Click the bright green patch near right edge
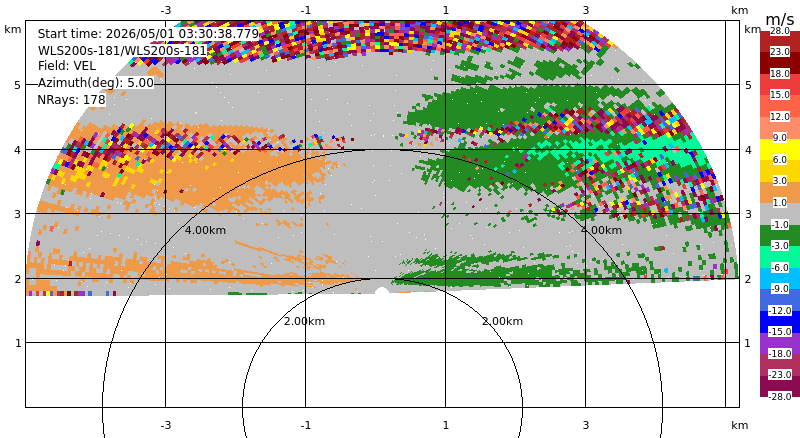800x438 pixels. point(679,151)
